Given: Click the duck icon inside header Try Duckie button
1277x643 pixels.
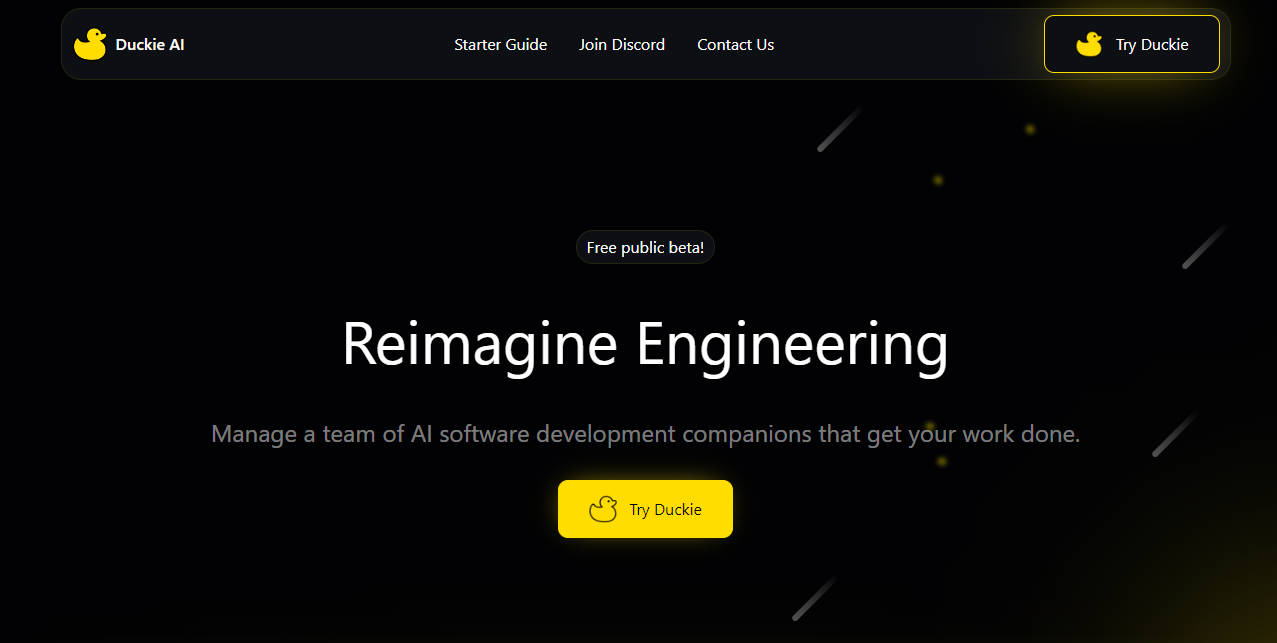Looking at the screenshot, I should (x=1089, y=44).
